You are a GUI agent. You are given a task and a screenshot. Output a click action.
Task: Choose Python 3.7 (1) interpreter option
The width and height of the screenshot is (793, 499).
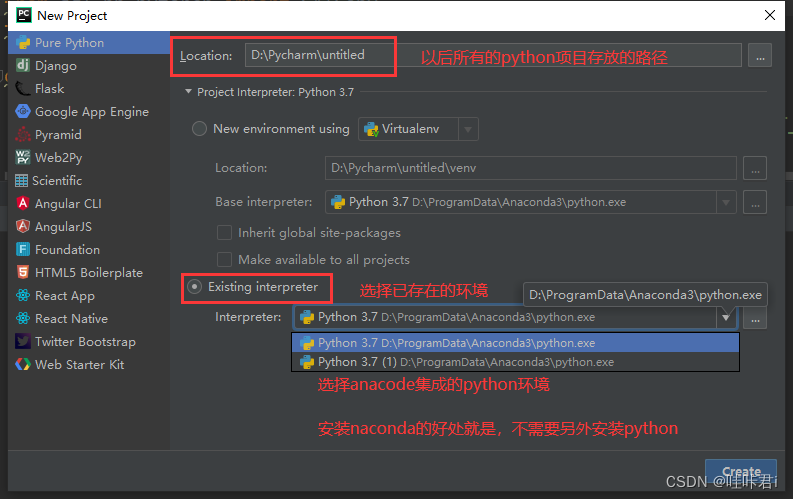pyautogui.click(x=515, y=362)
